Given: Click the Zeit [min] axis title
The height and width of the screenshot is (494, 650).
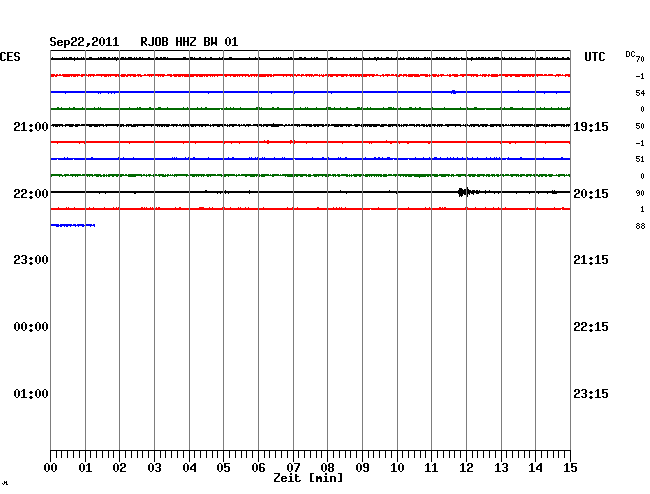Looking at the screenshot, I should (308, 478).
